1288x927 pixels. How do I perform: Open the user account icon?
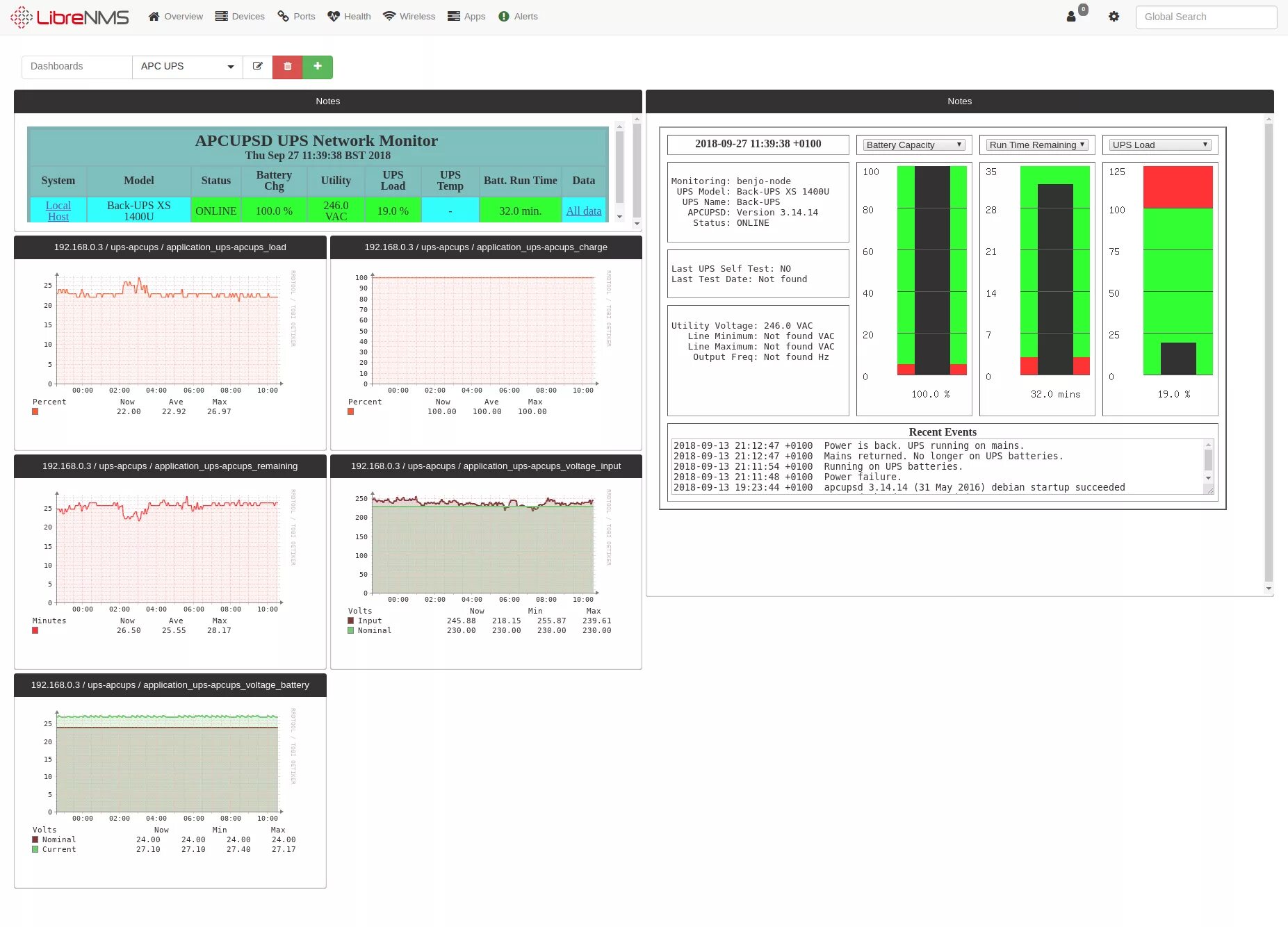(x=1071, y=17)
